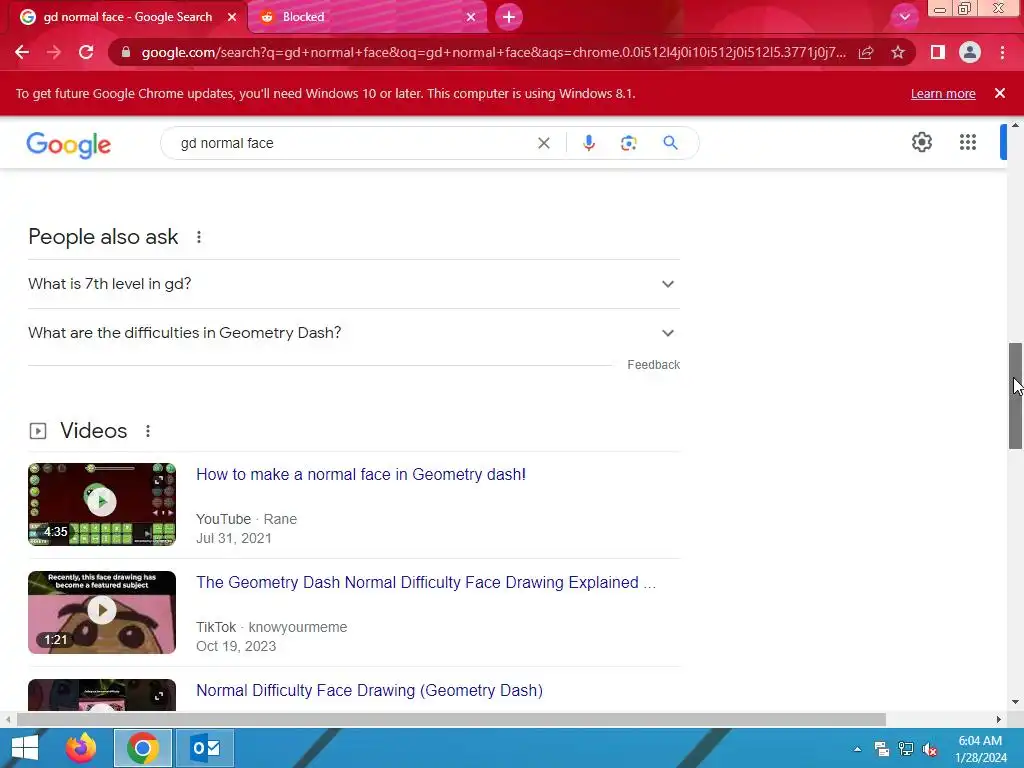Click scroll right arrow at bottom
Image resolution: width=1024 pixels, height=768 pixels.
998,719
